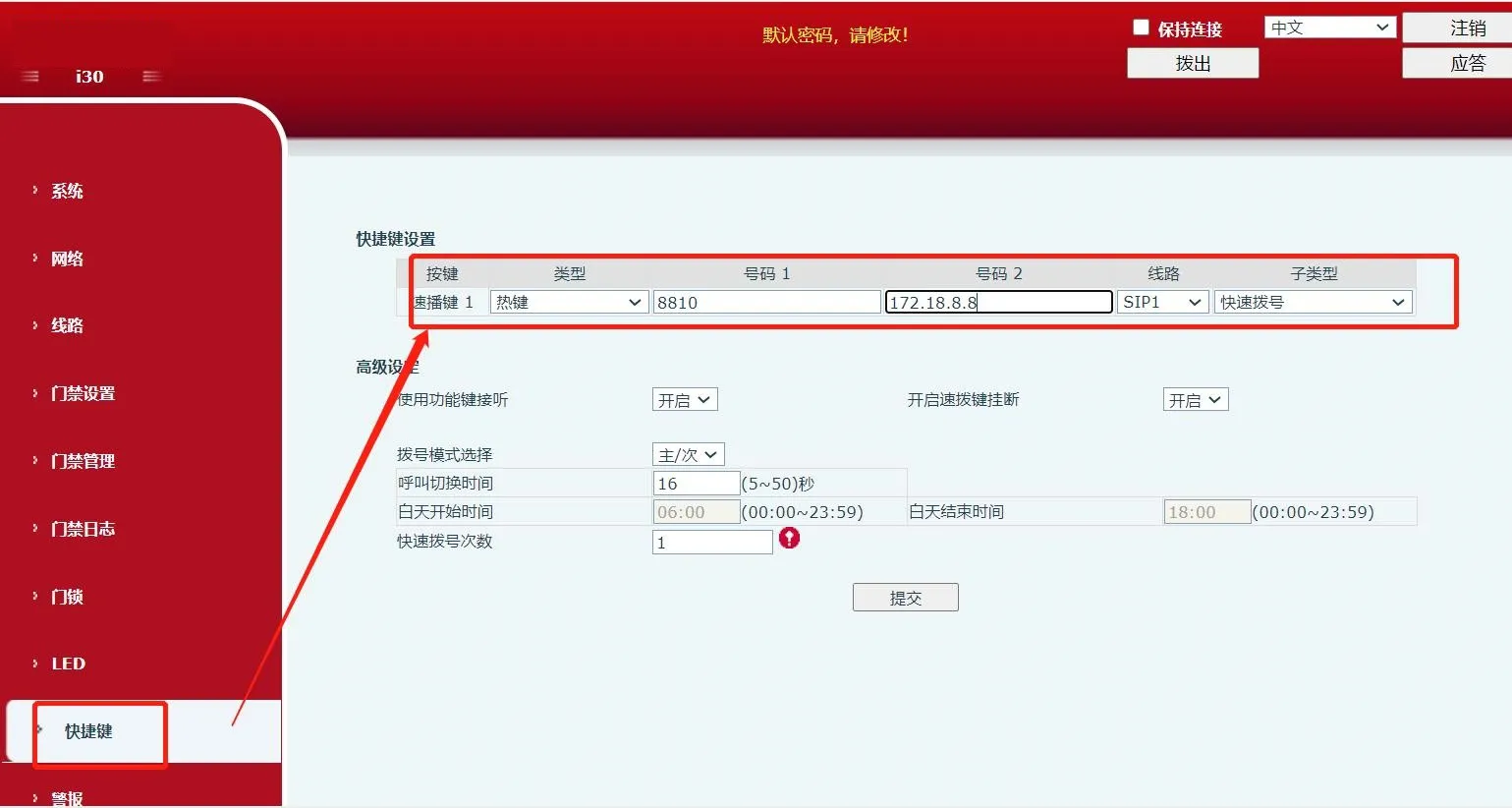Expand the 拨号模式选择 主/次 dropdown
The image size is (1512, 808).
[688, 454]
